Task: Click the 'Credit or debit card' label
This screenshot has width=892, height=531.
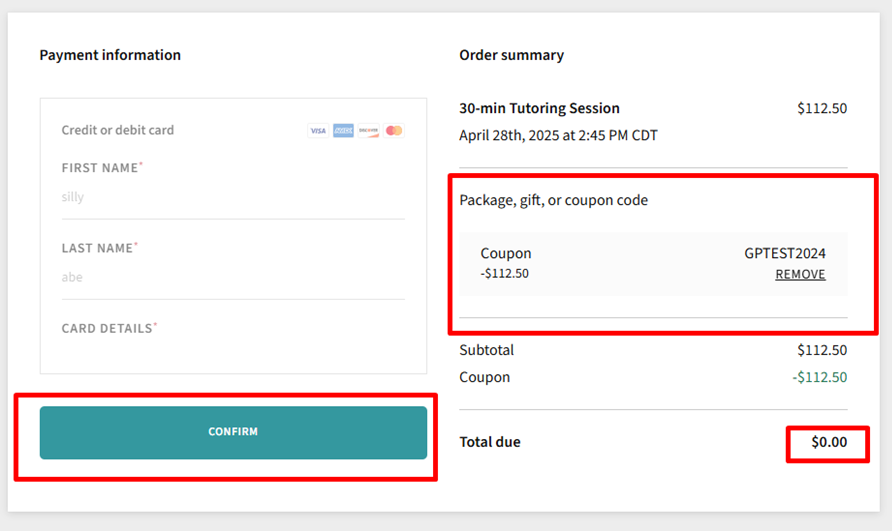Action: tap(118, 130)
